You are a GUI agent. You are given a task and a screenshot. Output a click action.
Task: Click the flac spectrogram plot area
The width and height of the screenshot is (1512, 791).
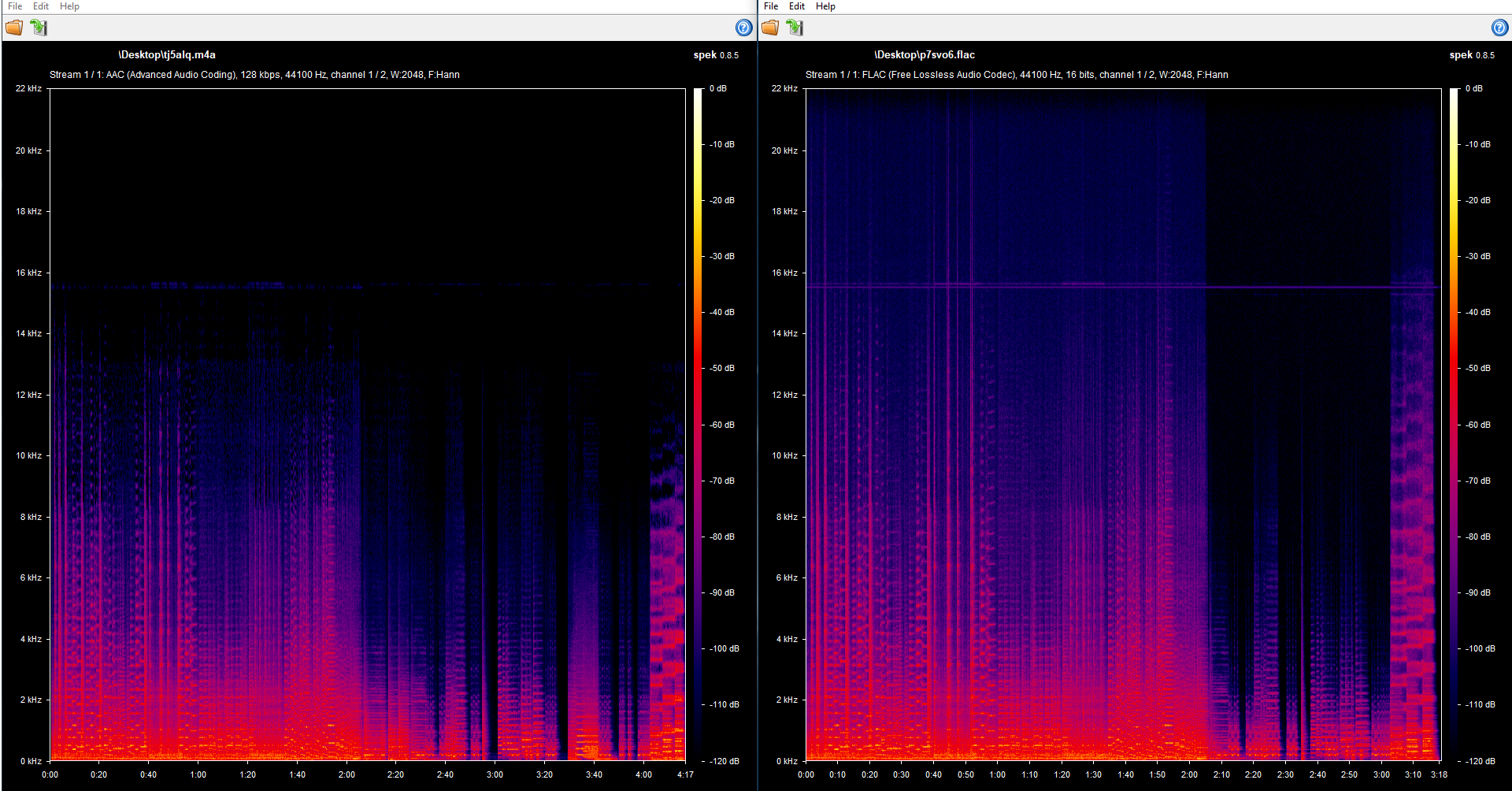click(x=1124, y=425)
